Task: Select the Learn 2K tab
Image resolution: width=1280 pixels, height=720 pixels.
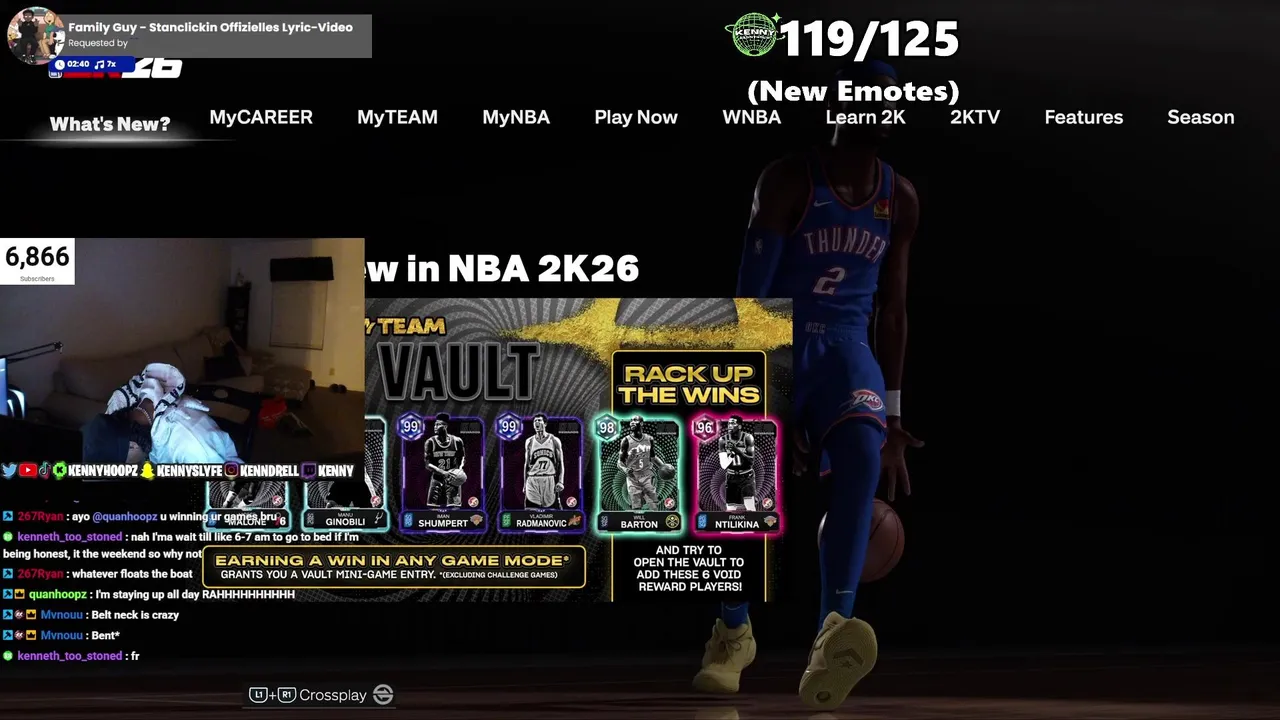Action: pyautogui.click(x=865, y=117)
